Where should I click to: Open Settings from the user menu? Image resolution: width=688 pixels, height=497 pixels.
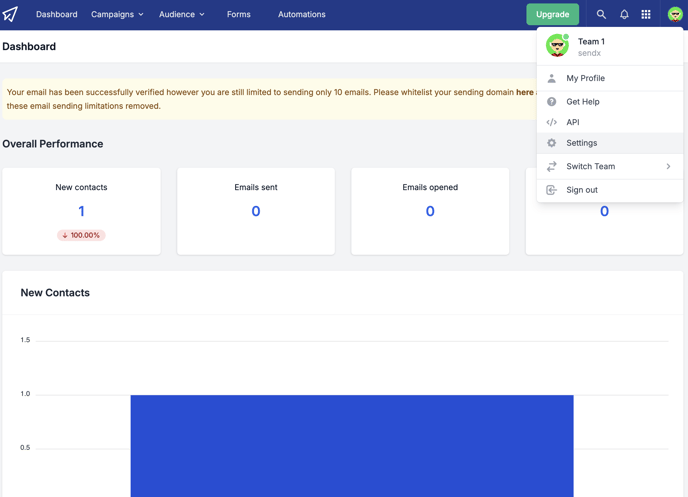click(610, 143)
